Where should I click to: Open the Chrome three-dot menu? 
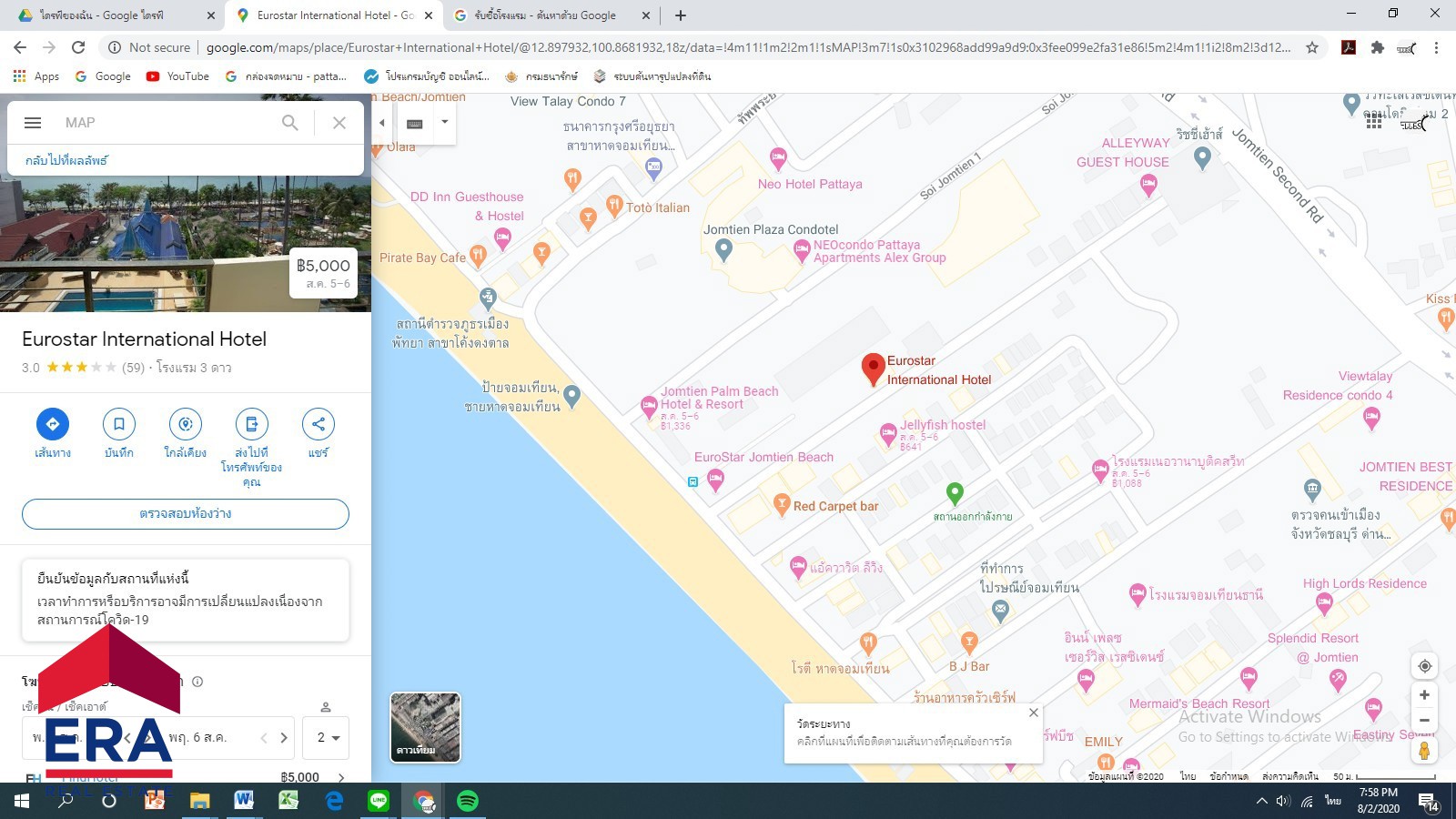pyautogui.click(x=1436, y=47)
